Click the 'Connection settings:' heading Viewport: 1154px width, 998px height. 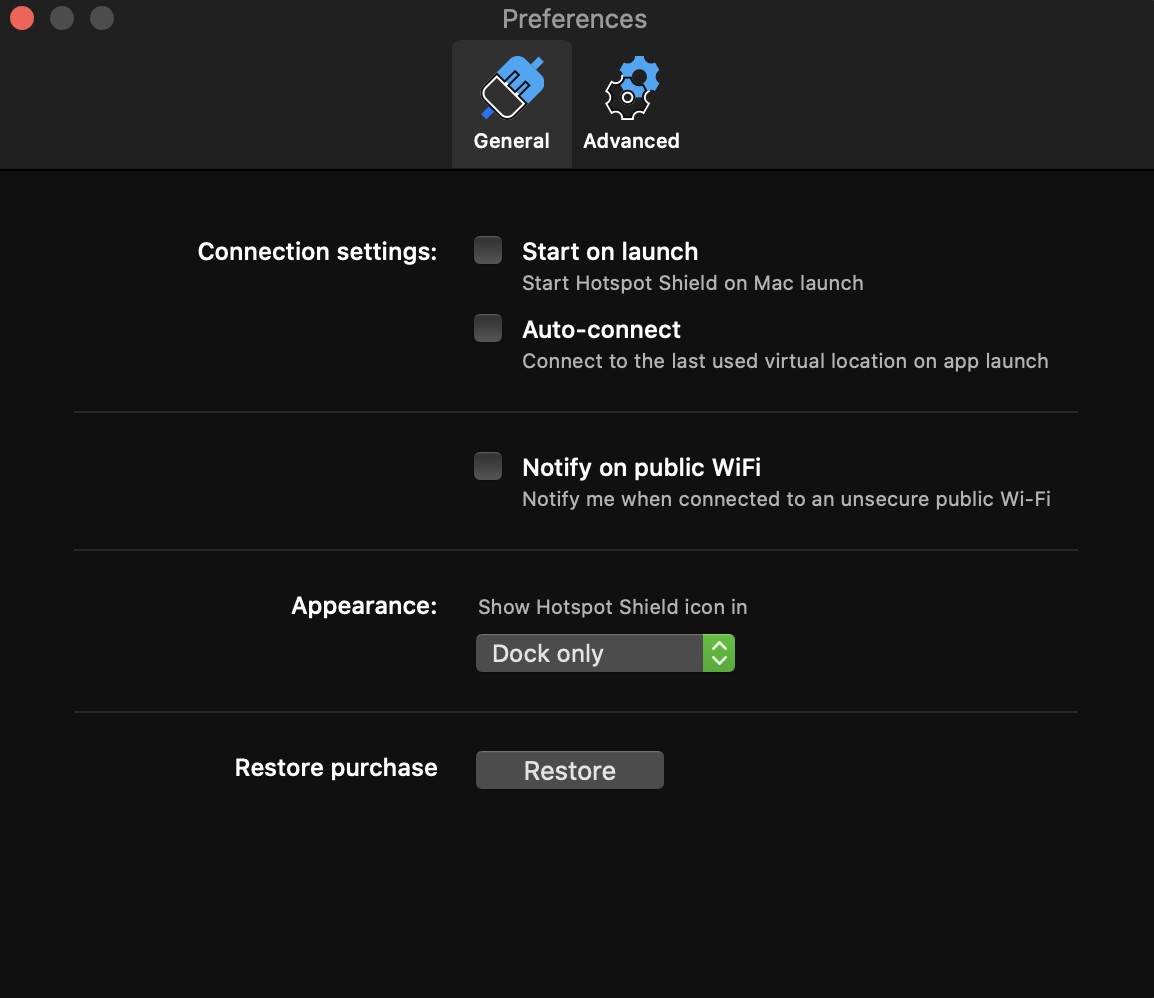tap(317, 252)
